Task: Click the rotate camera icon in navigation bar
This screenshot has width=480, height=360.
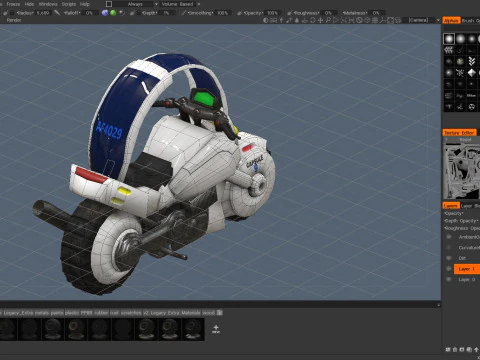Action: (x=313, y=20)
